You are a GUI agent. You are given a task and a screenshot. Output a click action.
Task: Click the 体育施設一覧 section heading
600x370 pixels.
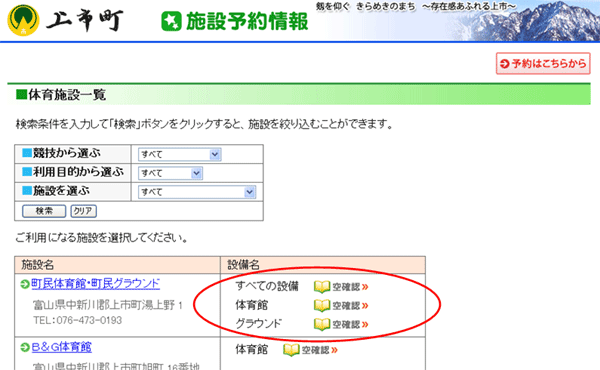tap(67, 95)
